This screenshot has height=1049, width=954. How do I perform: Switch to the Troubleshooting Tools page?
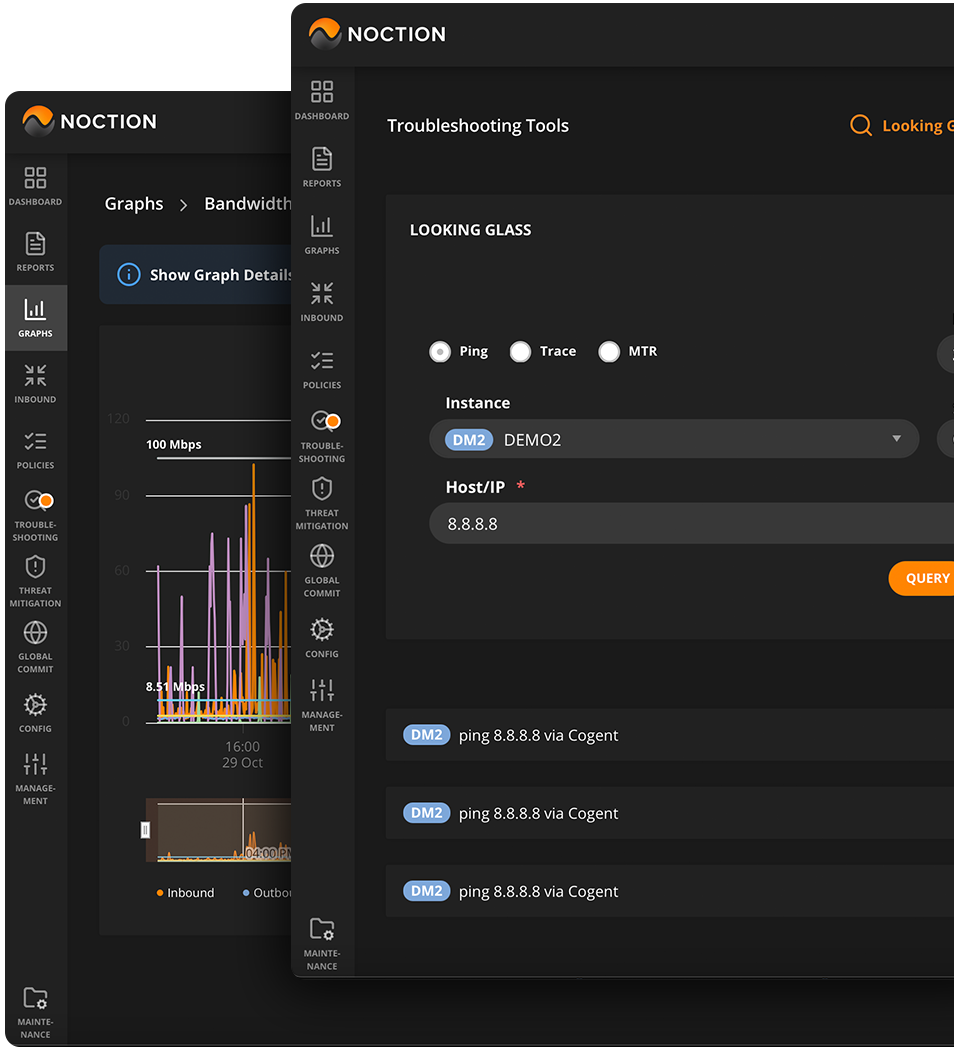(477, 126)
